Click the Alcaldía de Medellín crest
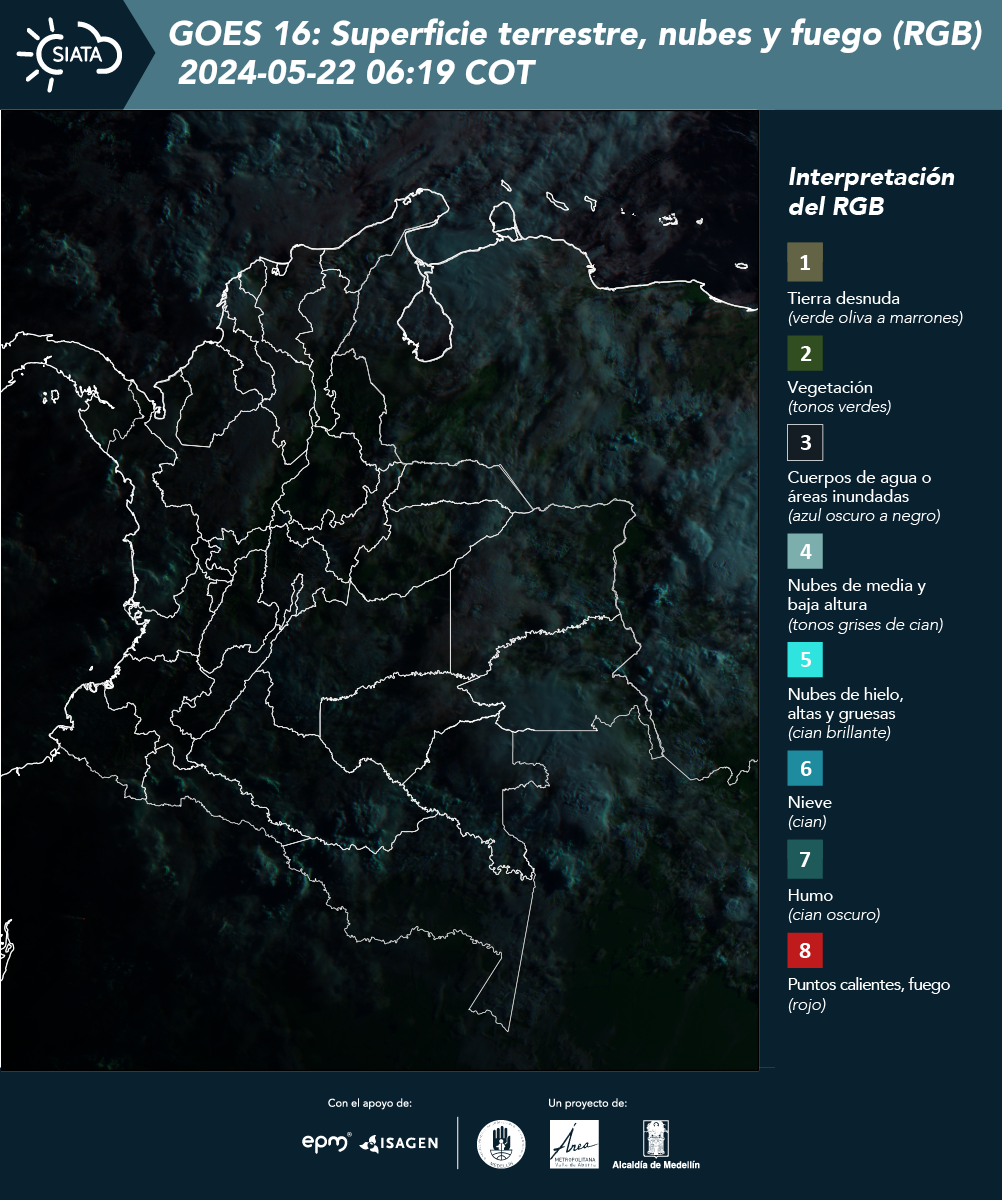1002x1200 pixels. pyautogui.click(x=656, y=1144)
